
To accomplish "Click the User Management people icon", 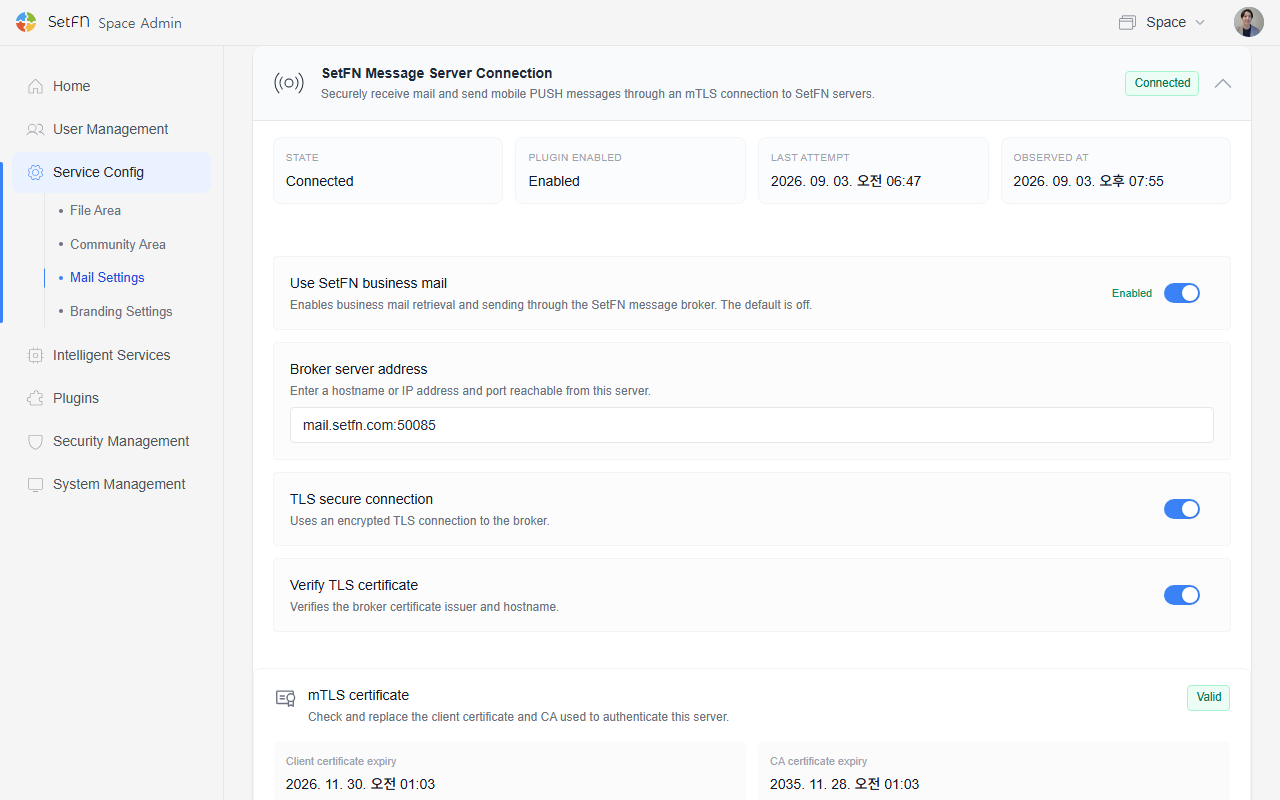I will pos(36,129).
